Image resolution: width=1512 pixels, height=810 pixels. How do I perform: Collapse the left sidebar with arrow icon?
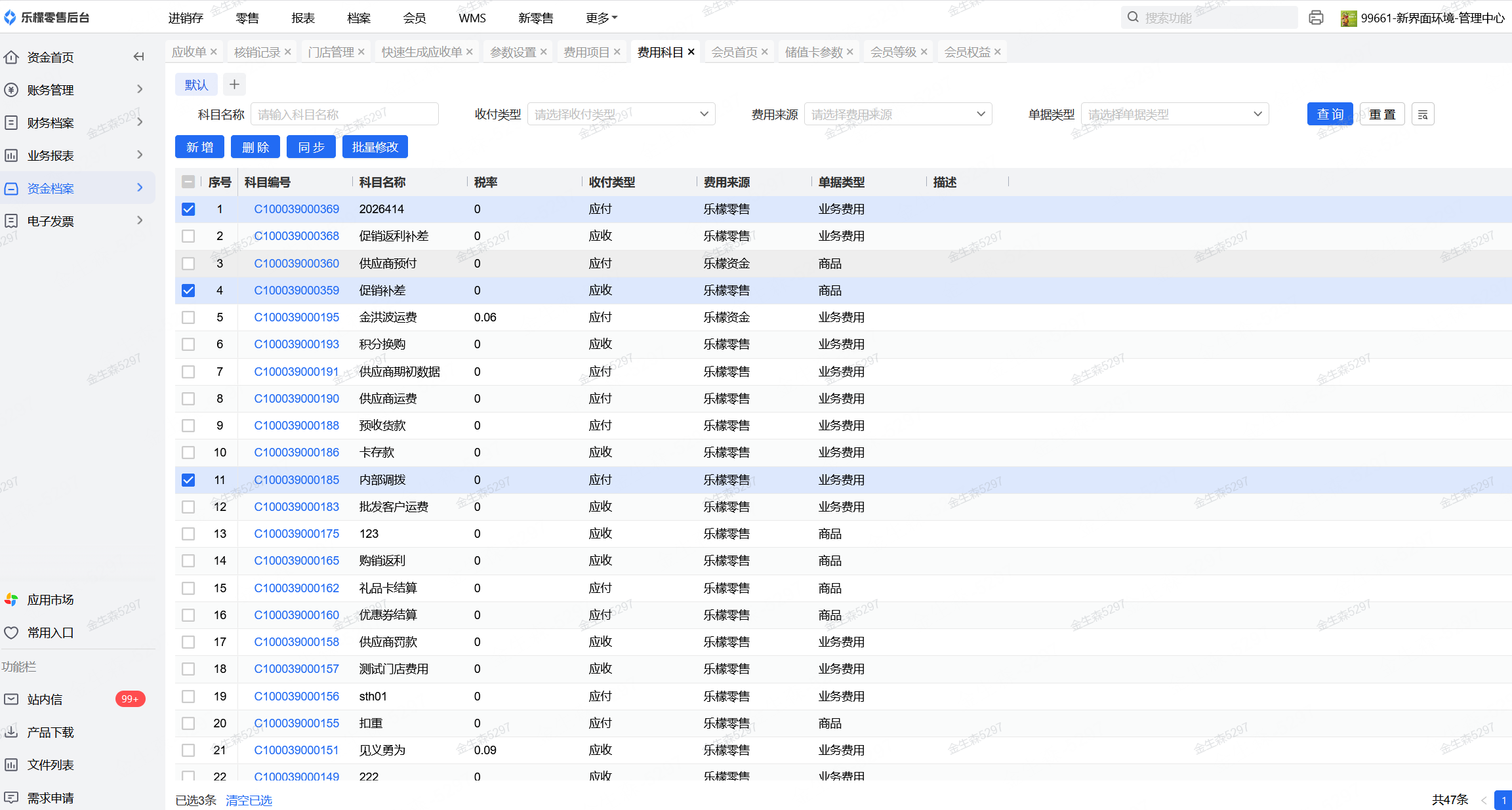[x=138, y=57]
